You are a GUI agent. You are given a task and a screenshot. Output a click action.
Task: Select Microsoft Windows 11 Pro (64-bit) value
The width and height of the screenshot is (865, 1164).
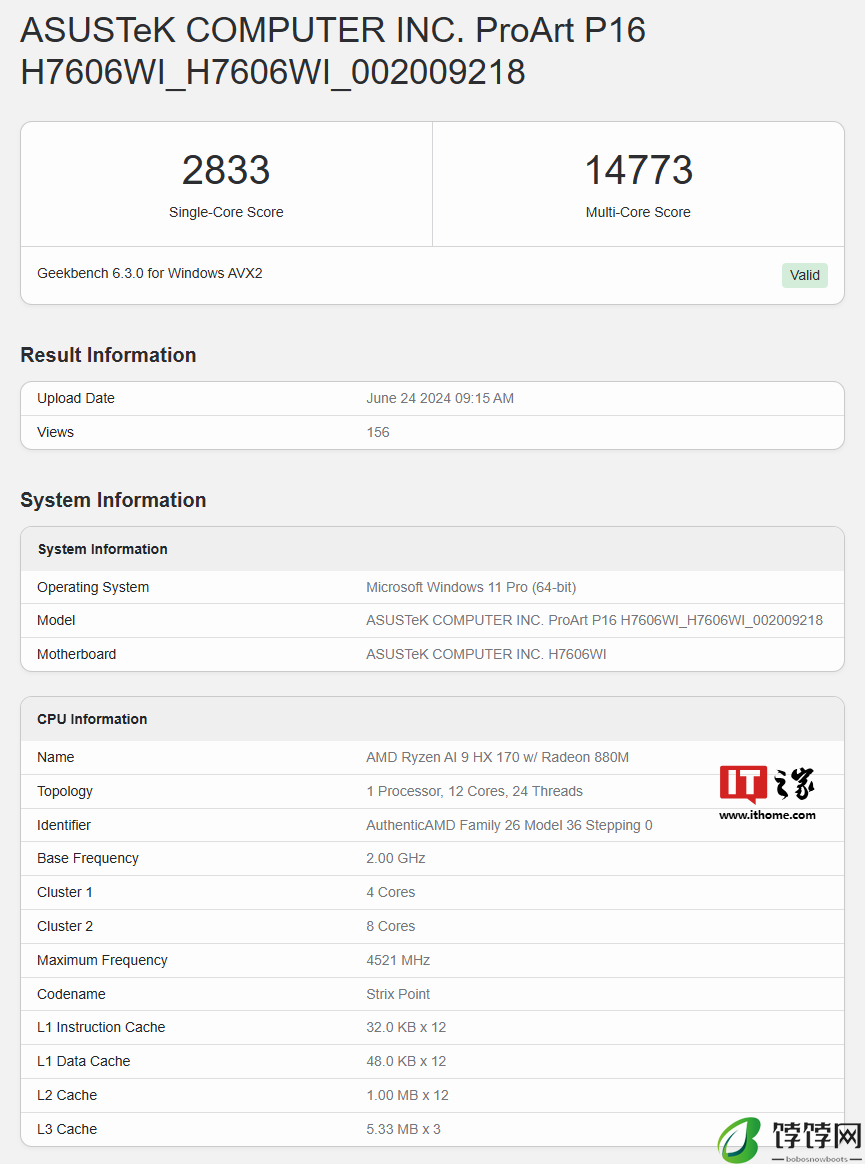coord(471,587)
